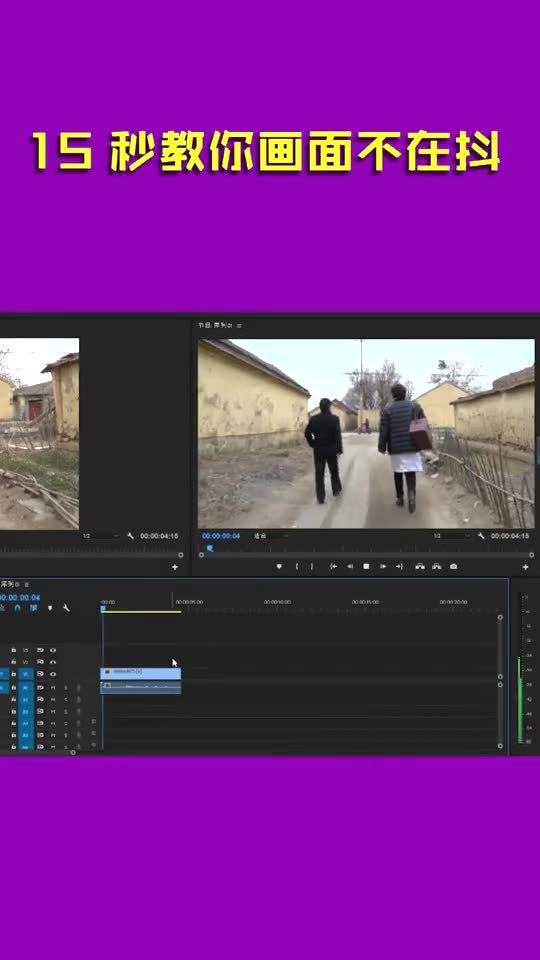Hide the V1 track output
Viewport: 540px width, 960px height.
pos(53,674)
